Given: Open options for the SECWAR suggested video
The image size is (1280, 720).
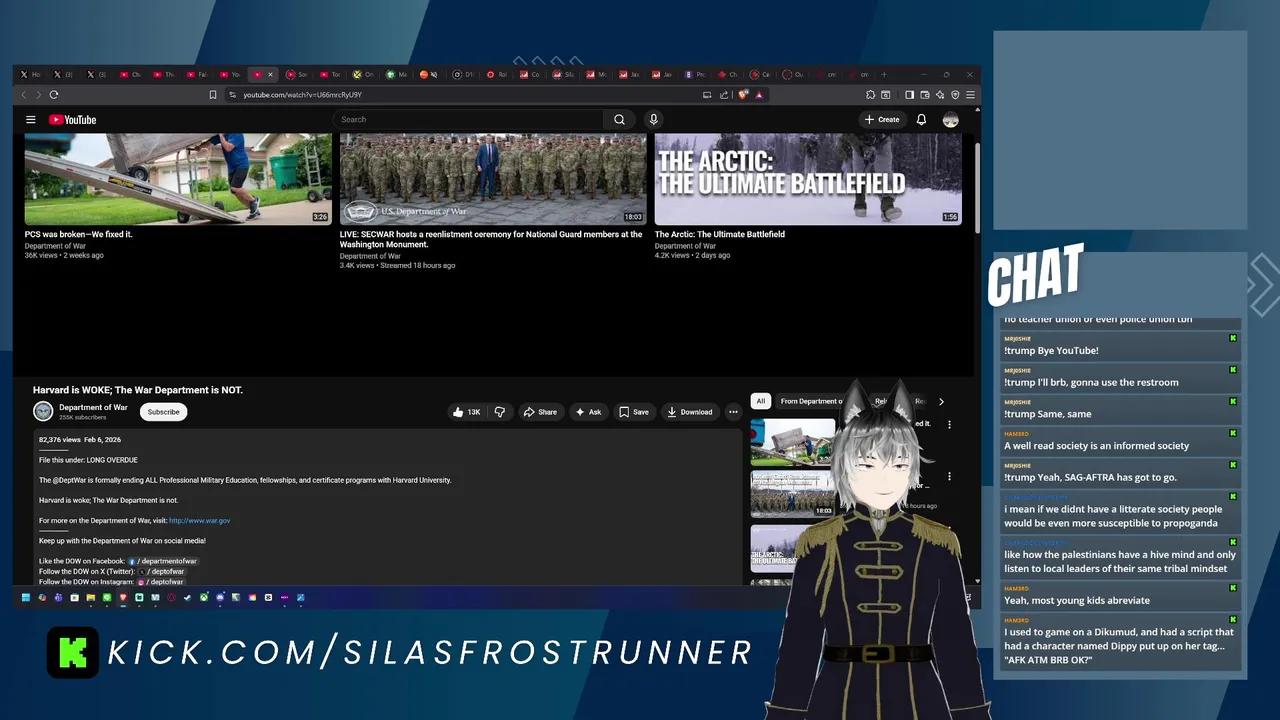Looking at the screenshot, I should coord(949,477).
